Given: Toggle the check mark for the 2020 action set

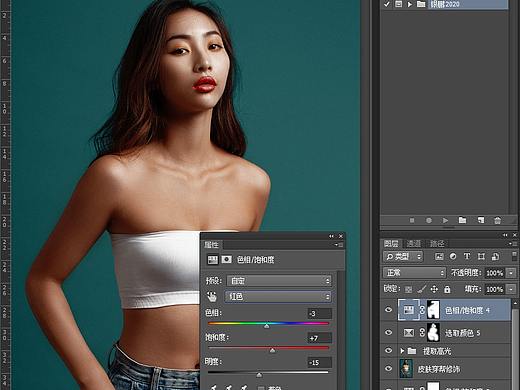Looking at the screenshot, I should click(387, 4).
